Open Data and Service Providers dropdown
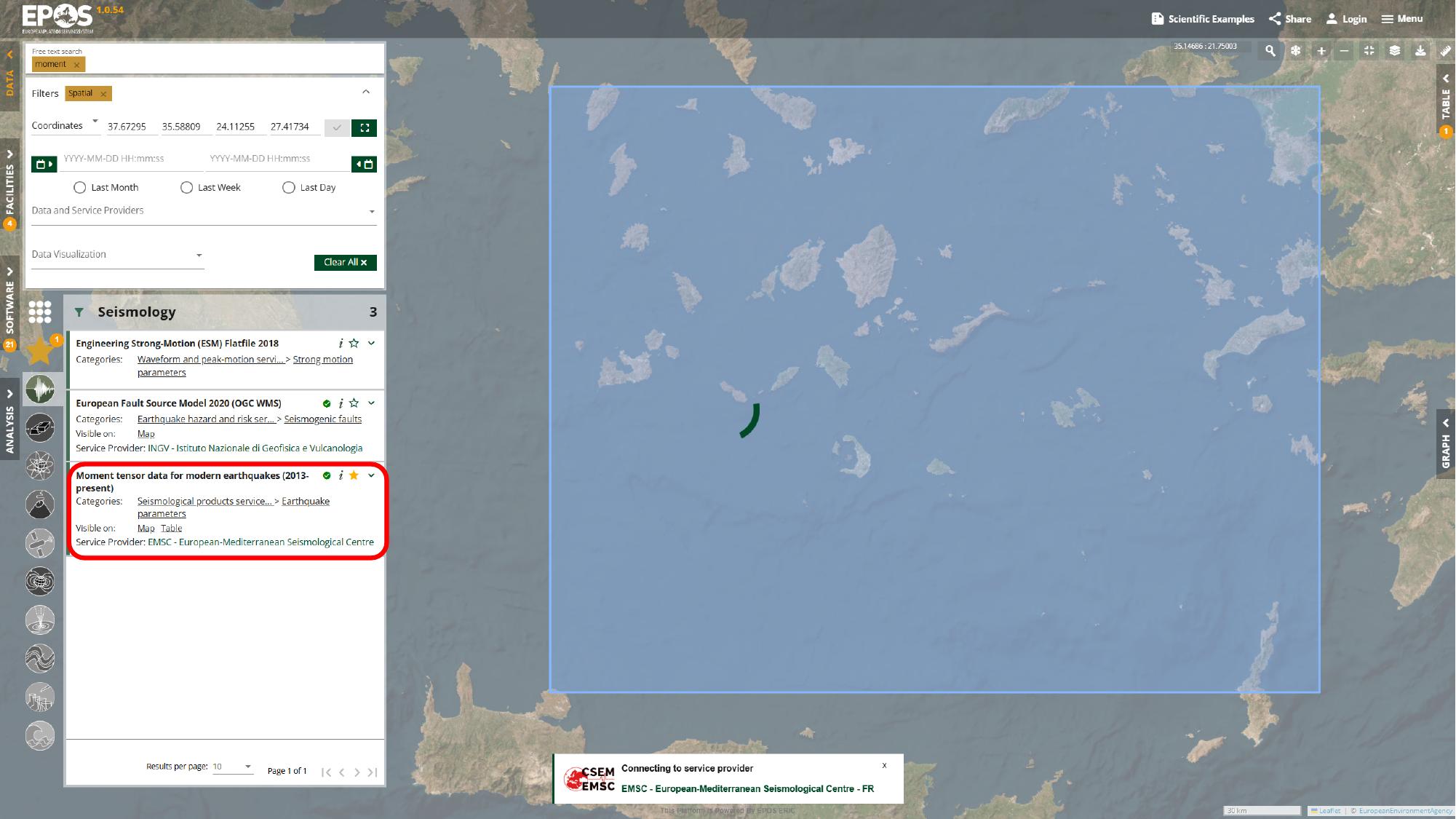The image size is (1456, 819). tap(204, 211)
